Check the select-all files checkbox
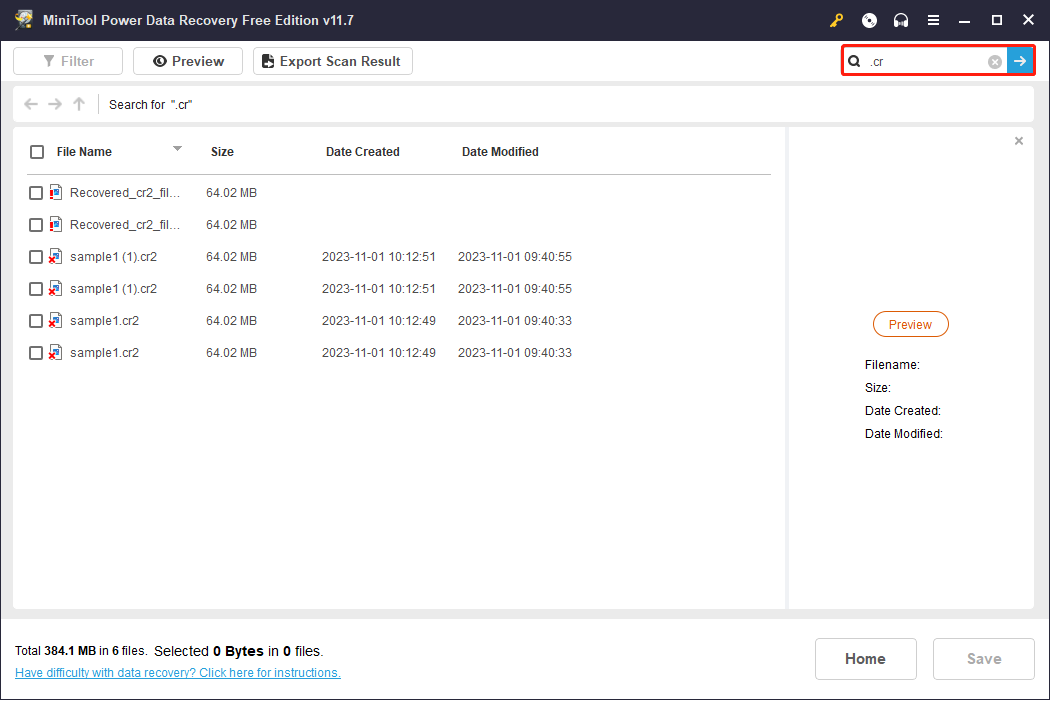This screenshot has width=1051, height=701. [36, 152]
